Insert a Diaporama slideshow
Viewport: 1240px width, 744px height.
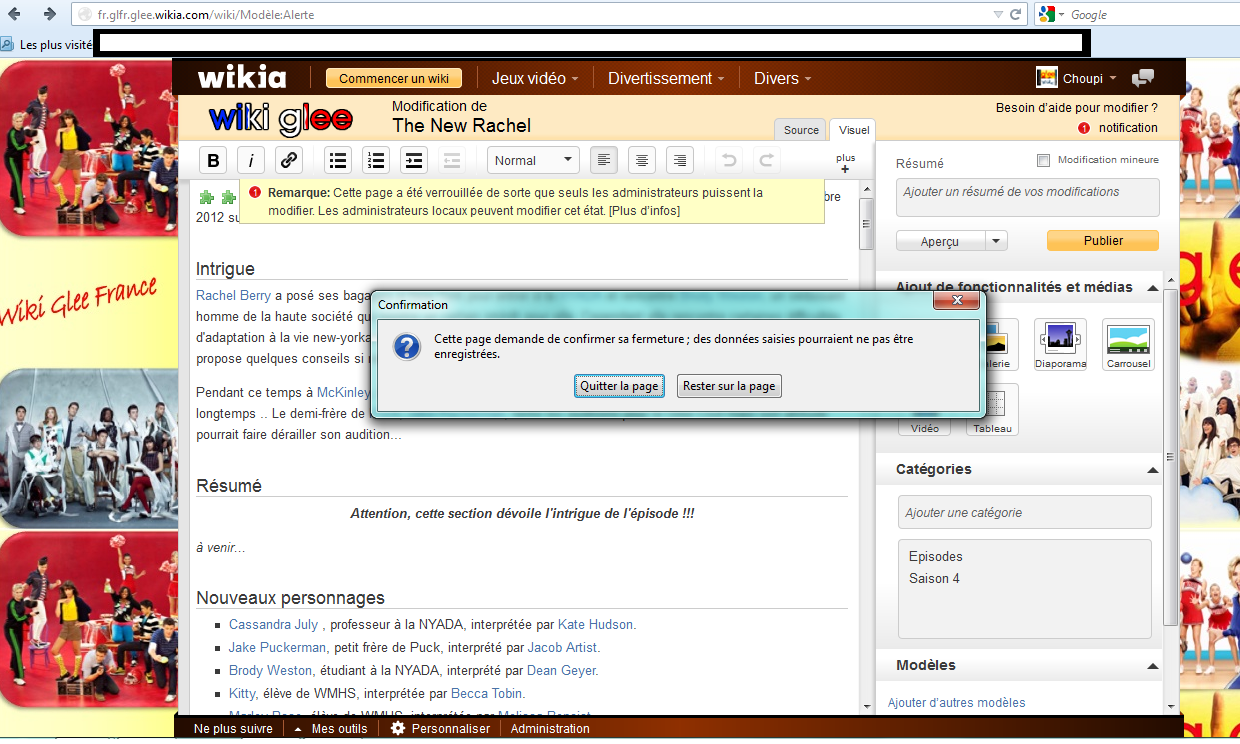click(x=1060, y=344)
